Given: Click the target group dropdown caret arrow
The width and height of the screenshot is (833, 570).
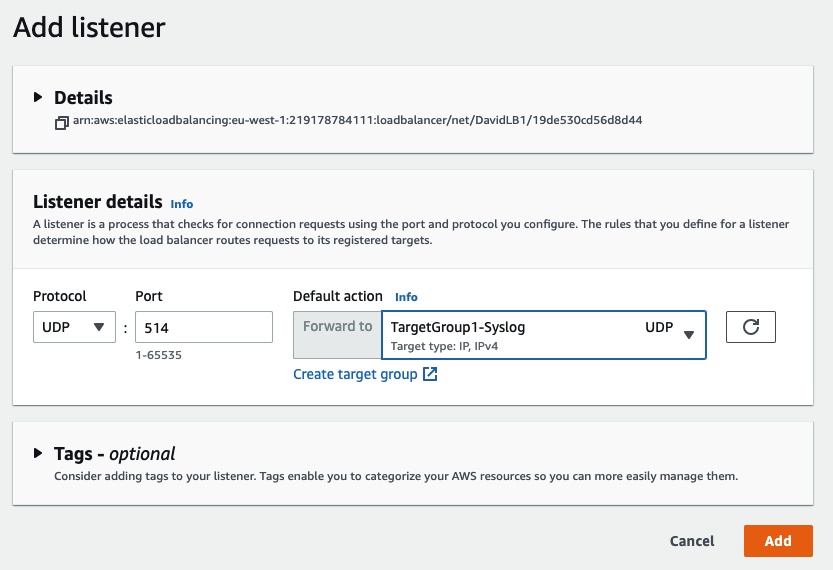Looking at the screenshot, I should pyautogui.click(x=688, y=335).
